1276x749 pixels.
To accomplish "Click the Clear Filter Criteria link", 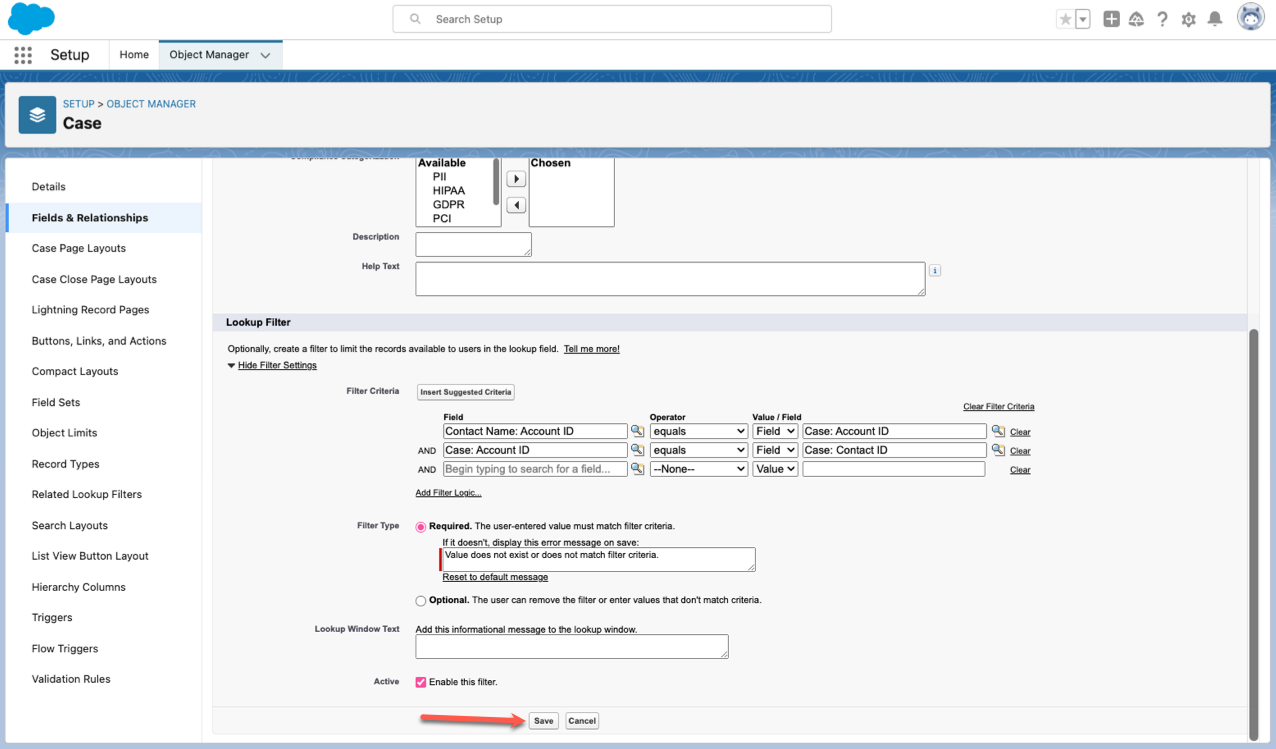I will coord(998,407).
